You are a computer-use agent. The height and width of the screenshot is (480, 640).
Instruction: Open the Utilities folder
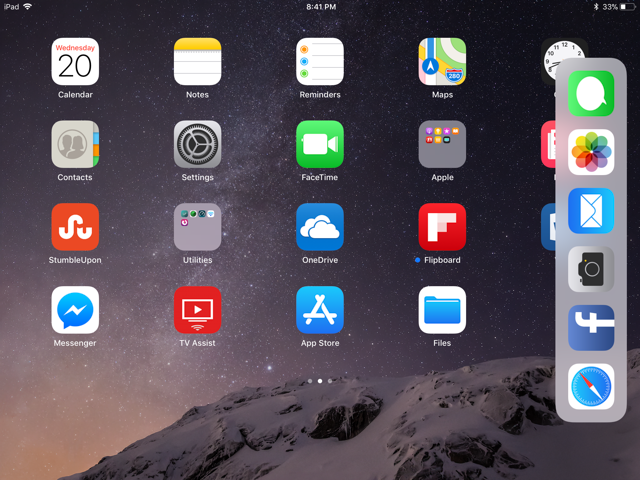pyautogui.click(x=198, y=227)
